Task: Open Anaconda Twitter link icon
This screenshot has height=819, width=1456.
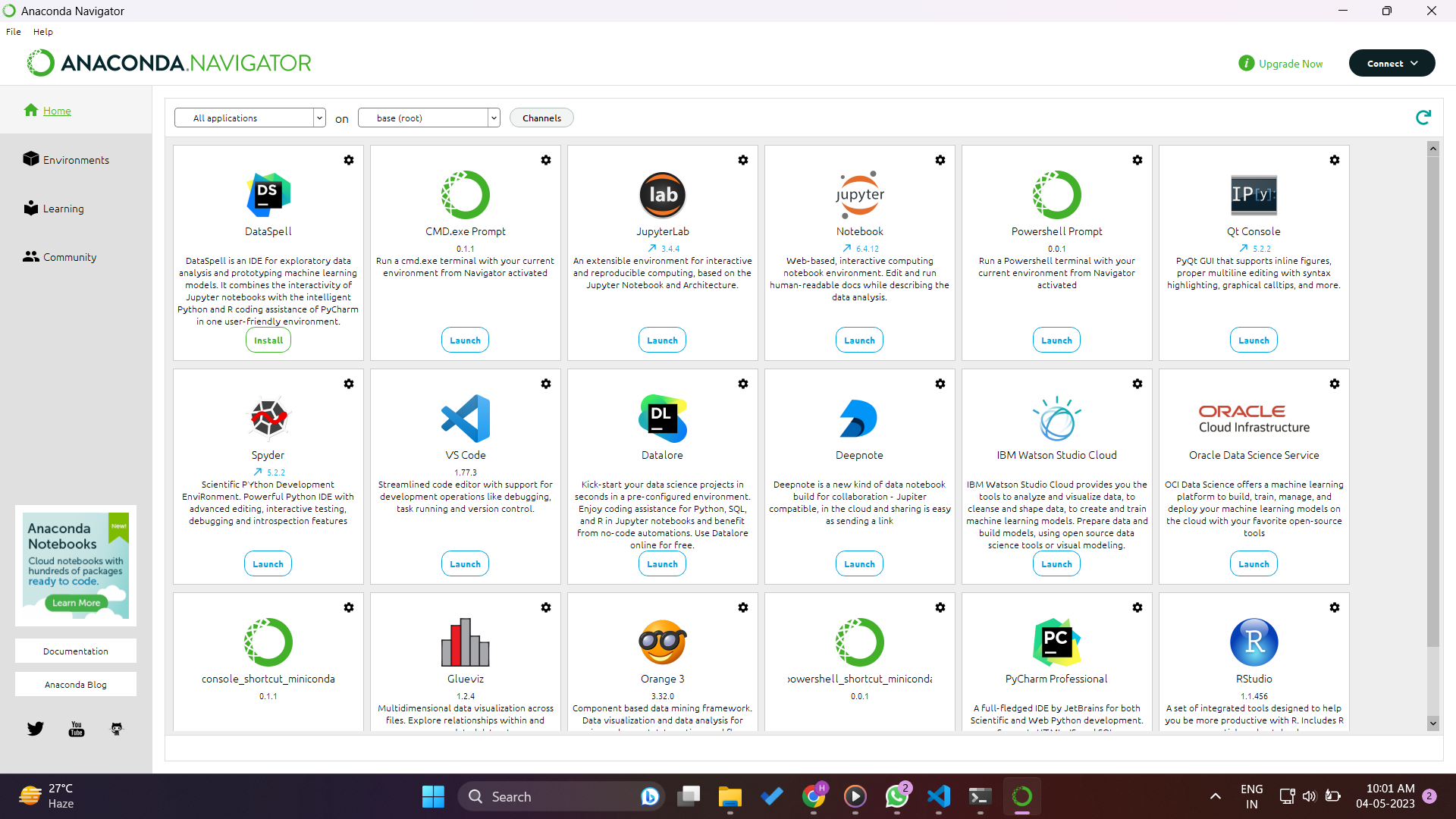Action: [x=36, y=729]
